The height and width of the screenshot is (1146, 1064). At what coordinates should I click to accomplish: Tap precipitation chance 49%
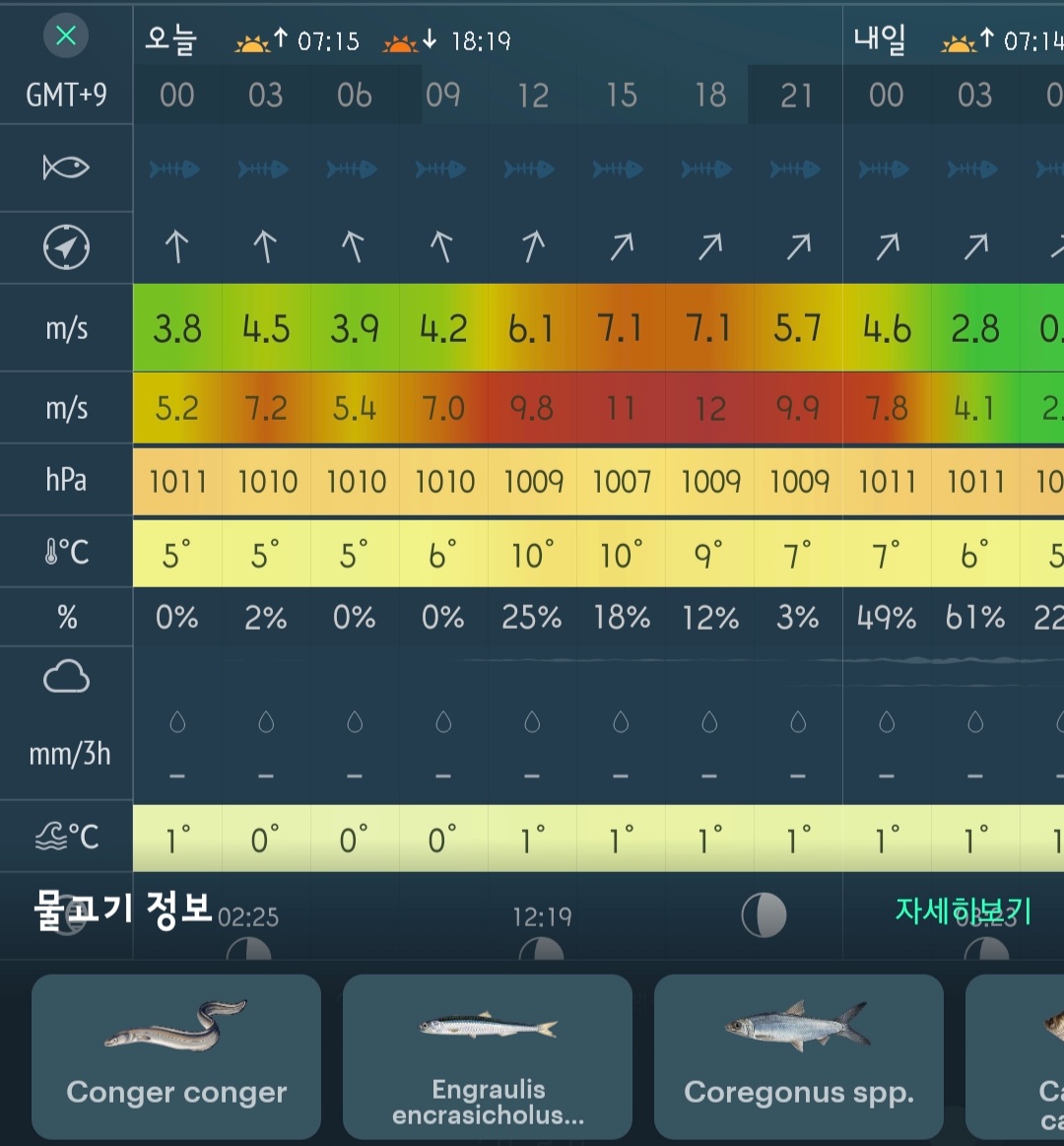pos(887,618)
